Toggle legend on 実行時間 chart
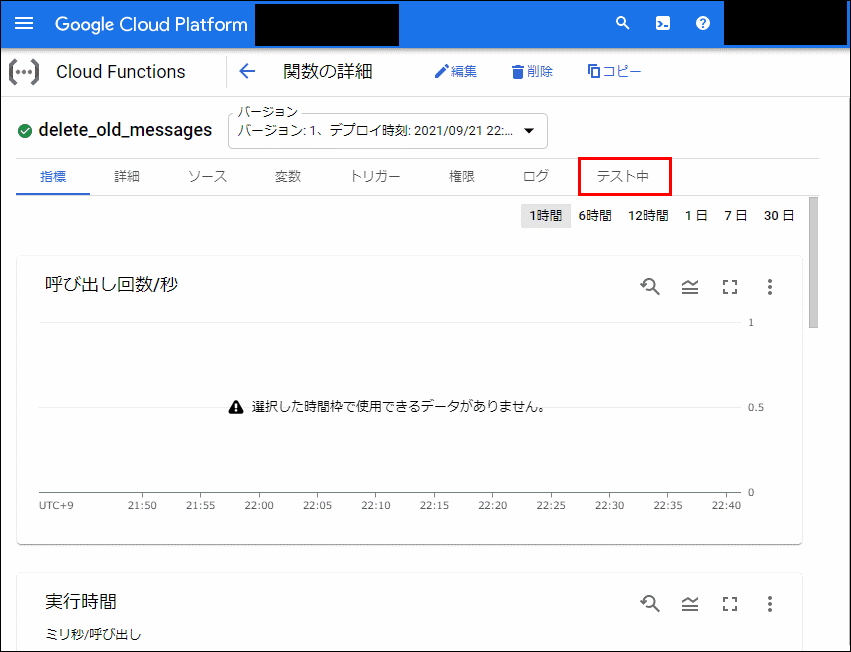This screenshot has width=851, height=652. 690,604
